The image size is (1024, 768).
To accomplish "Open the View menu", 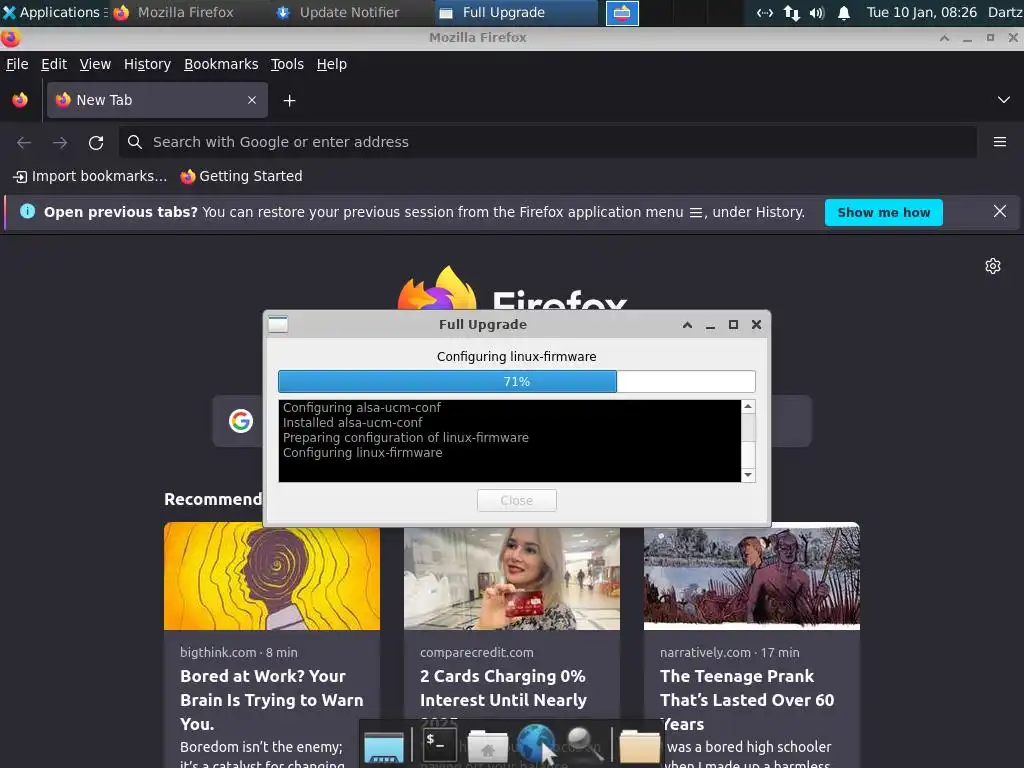I will (95, 64).
